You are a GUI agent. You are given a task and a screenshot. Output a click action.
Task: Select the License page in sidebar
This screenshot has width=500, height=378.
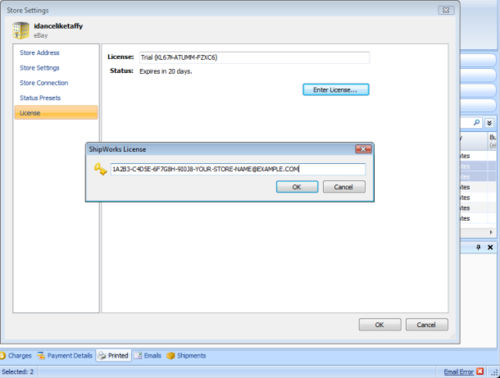pos(56,113)
